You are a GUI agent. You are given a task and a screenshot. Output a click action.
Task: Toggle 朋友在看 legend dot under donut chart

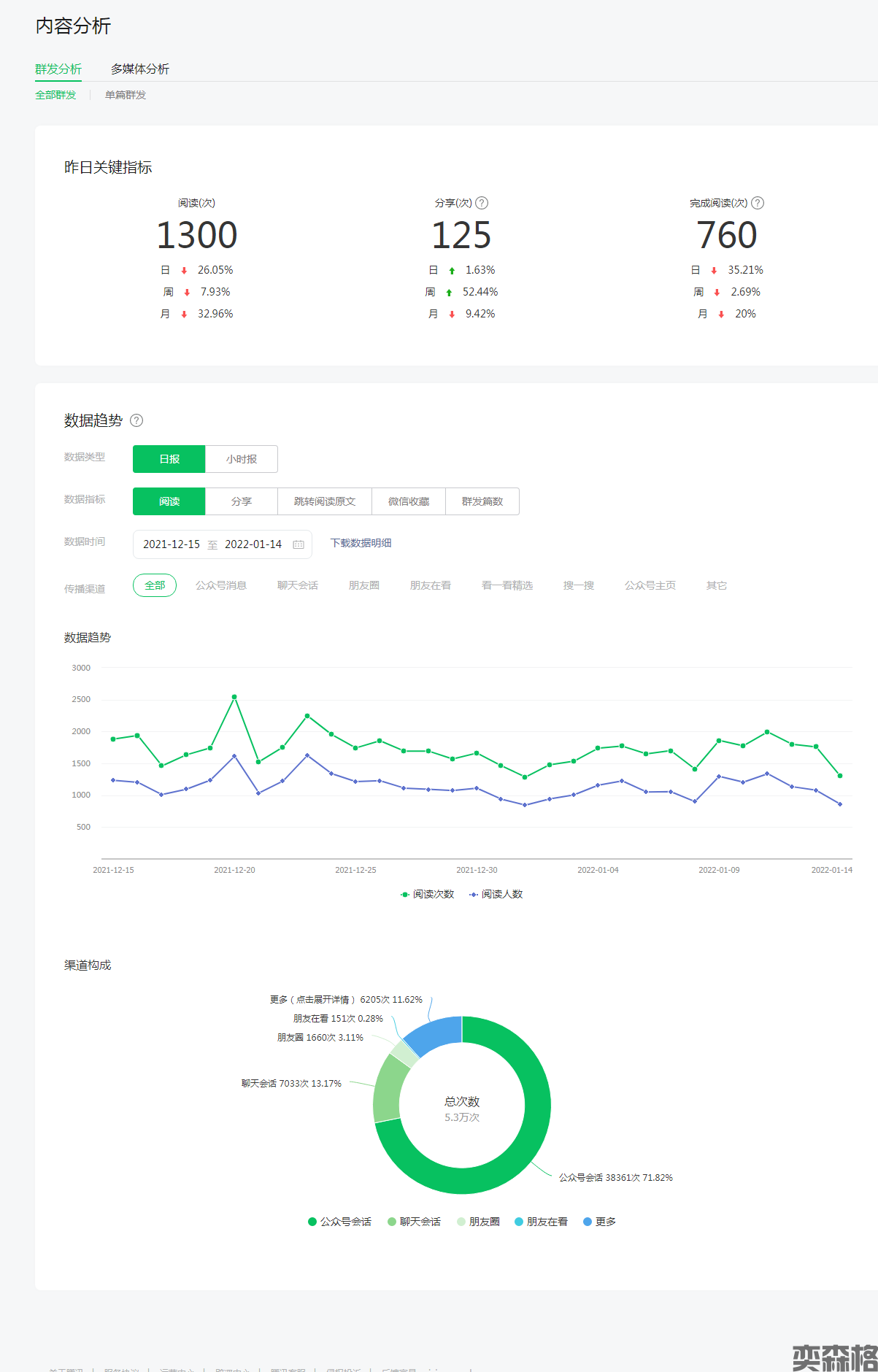click(x=519, y=1222)
